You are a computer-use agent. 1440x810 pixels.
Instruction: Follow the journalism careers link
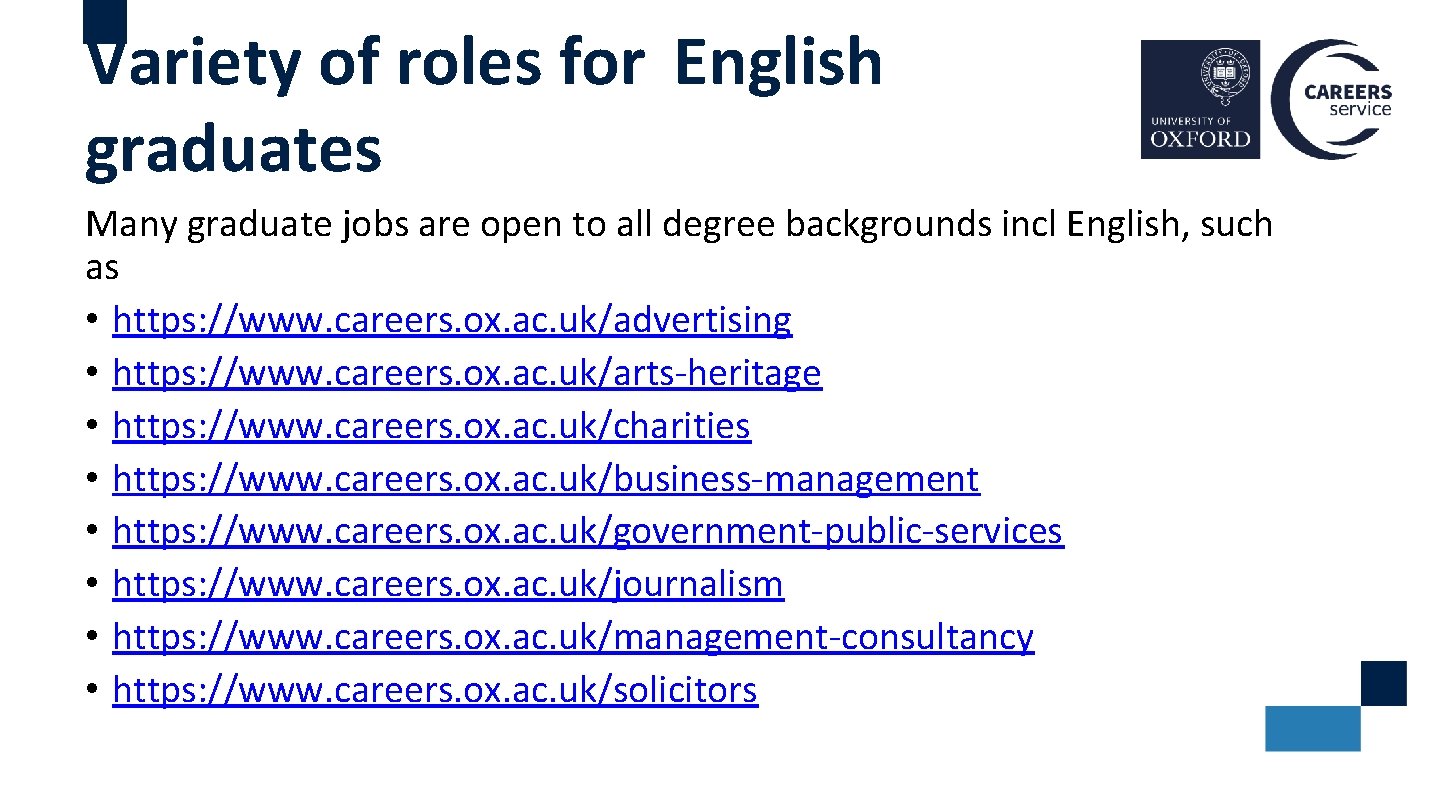(x=448, y=585)
